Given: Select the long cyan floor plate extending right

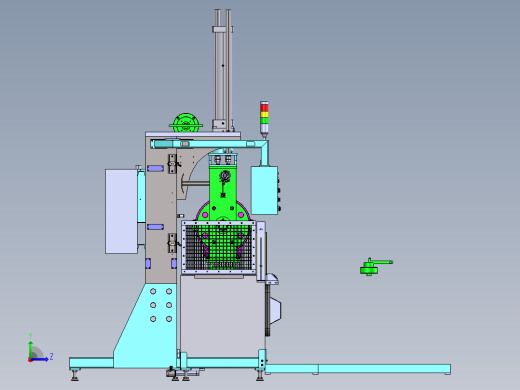Looking at the screenshot, I should click(x=358, y=369).
